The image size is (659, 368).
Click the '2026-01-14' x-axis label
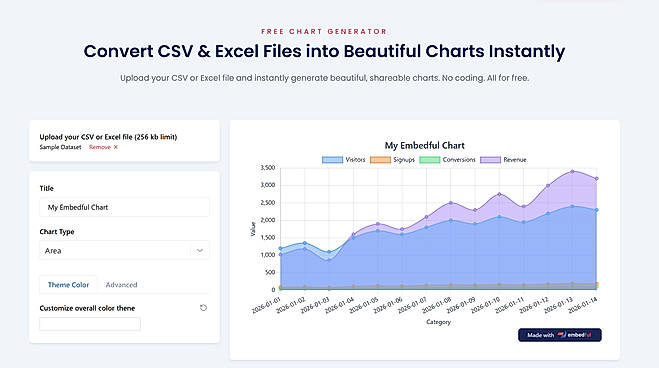pyautogui.click(x=583, y=305)
